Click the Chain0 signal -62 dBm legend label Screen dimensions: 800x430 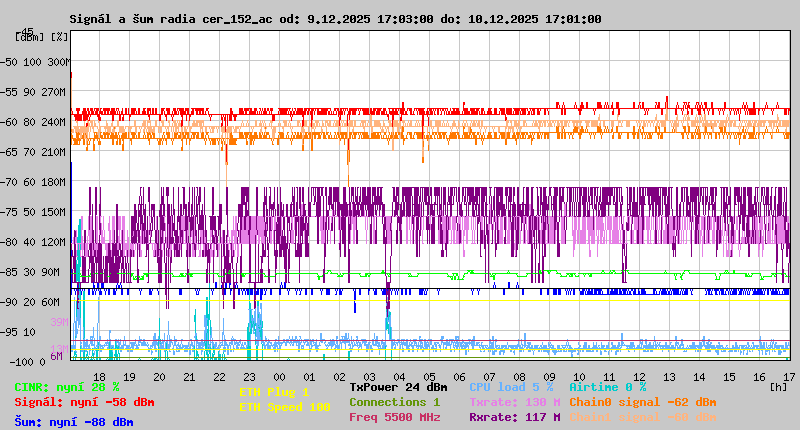642,402
